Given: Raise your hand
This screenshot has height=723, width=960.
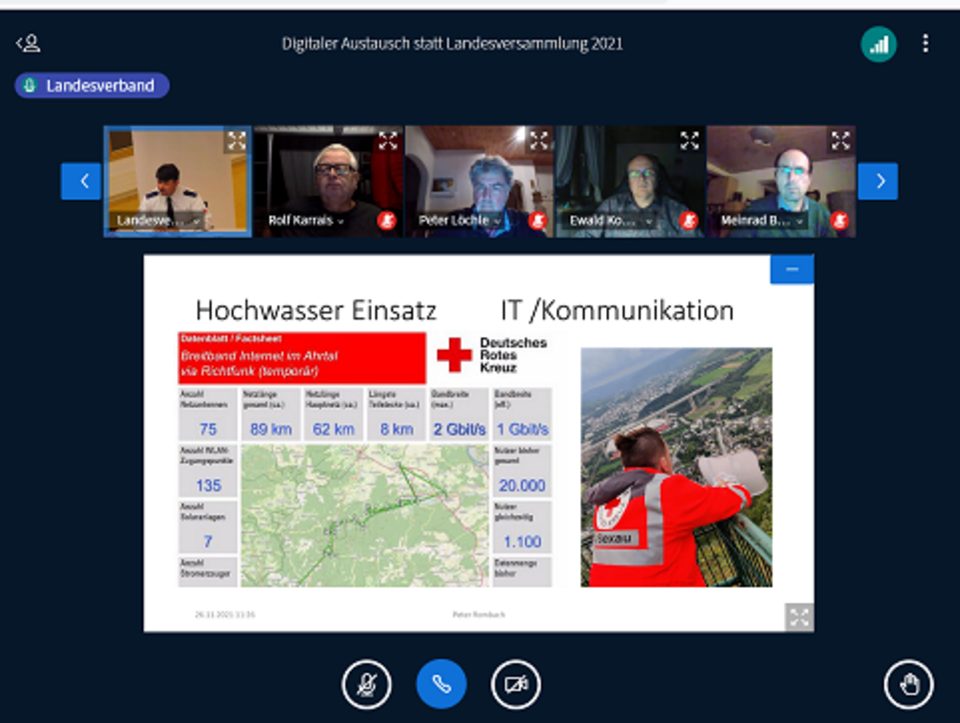Looking at the screenshot, I should (x=909, y=685).
